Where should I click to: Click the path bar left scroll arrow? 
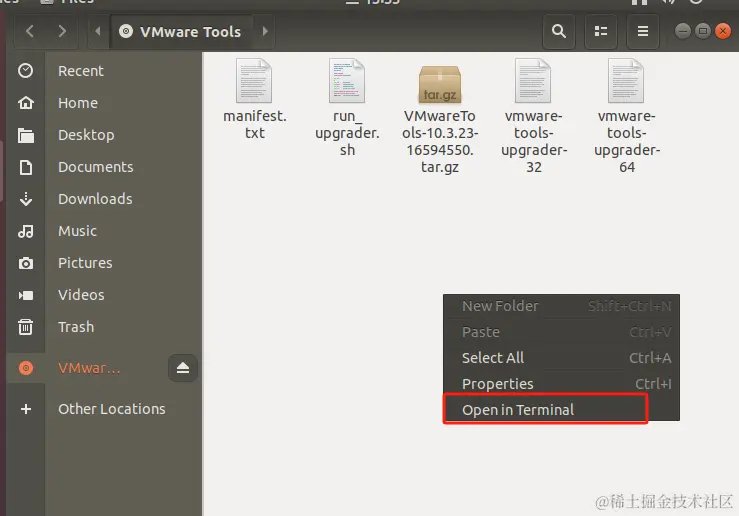pyautogui.click(x=98, y=32)
